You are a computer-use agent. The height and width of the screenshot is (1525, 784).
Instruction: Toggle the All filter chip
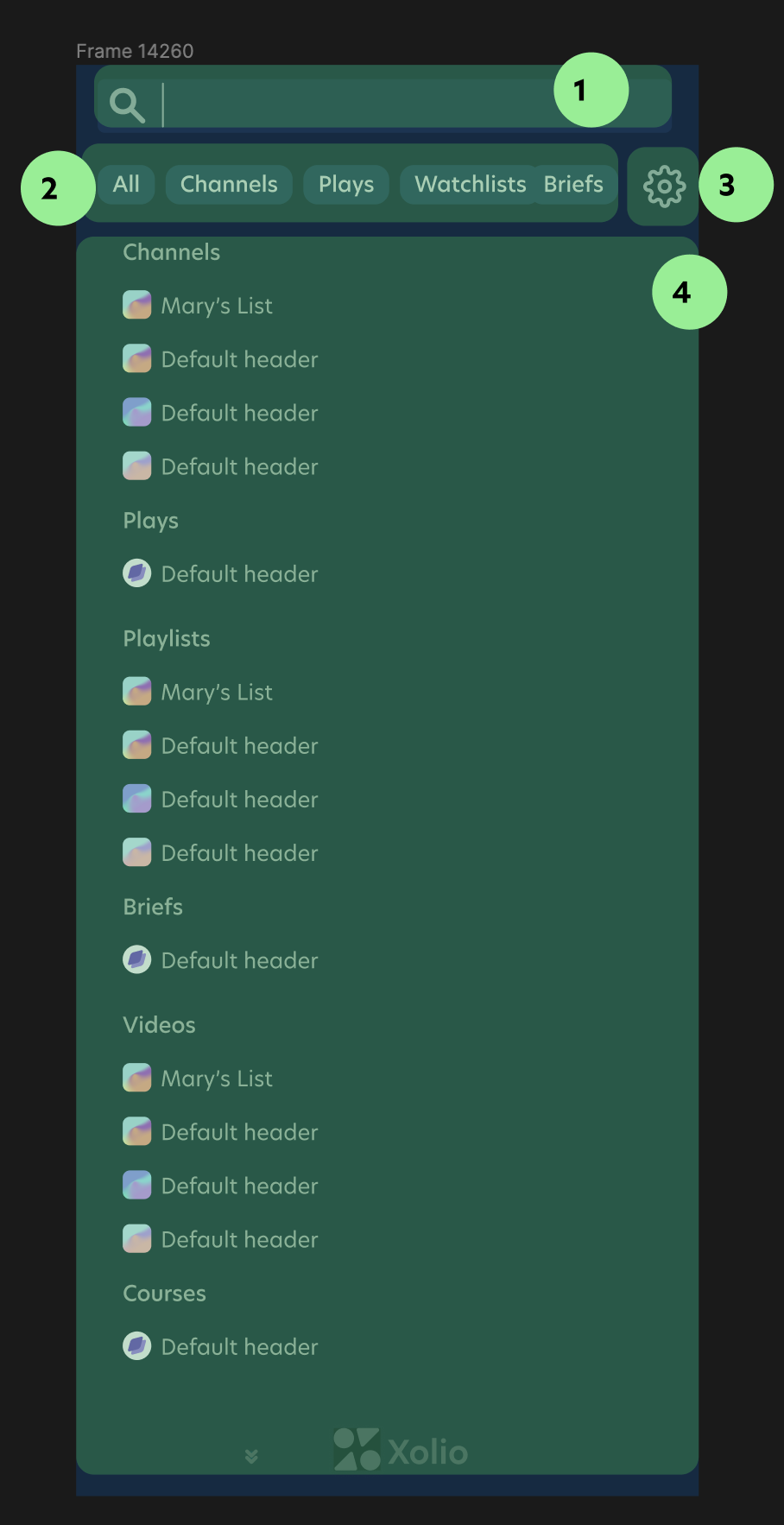(125, 184)
